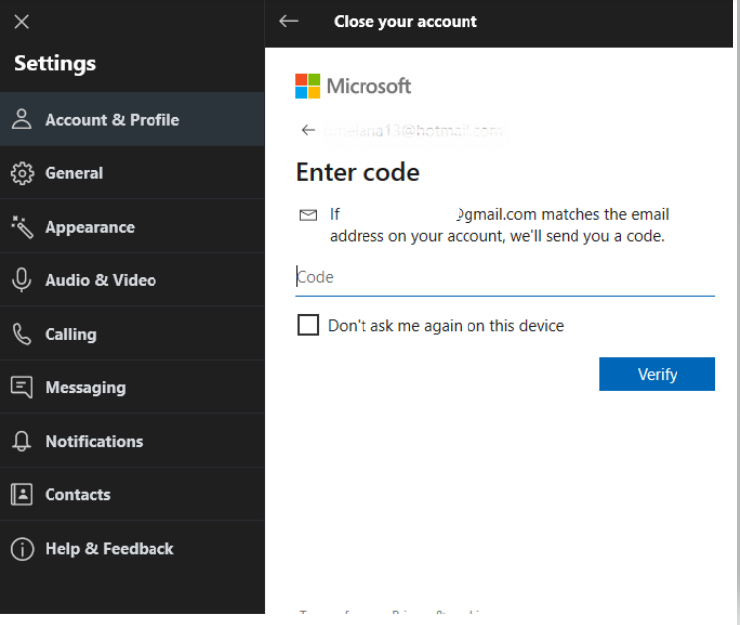Click the gmail.com email message text
740x625 pixels.
click(499, 225)
